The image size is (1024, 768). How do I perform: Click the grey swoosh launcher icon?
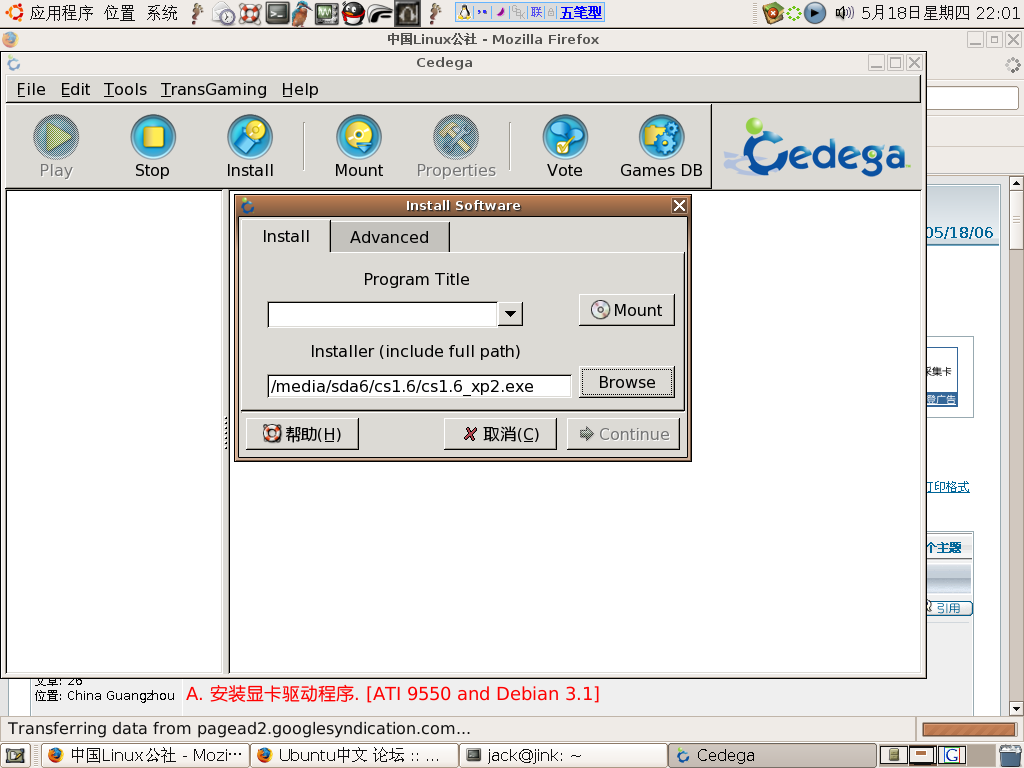(379, 13)
